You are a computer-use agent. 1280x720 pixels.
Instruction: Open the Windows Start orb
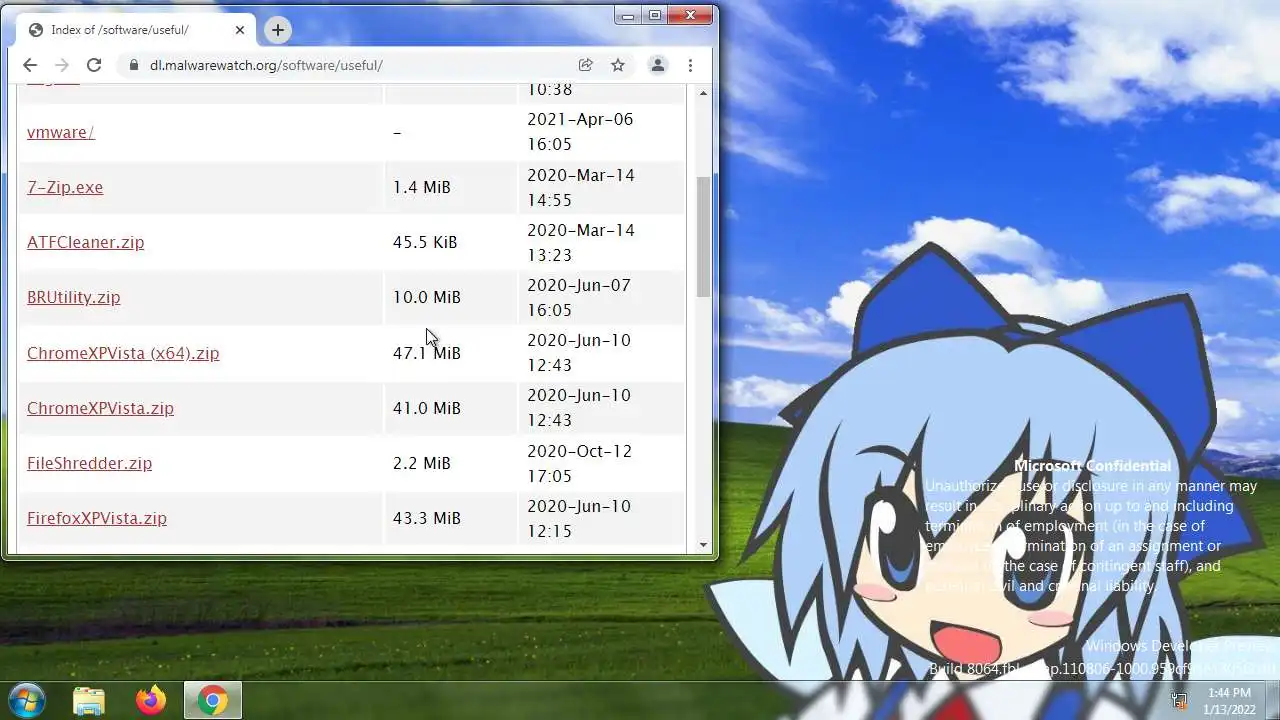click(x=26, y=700)
